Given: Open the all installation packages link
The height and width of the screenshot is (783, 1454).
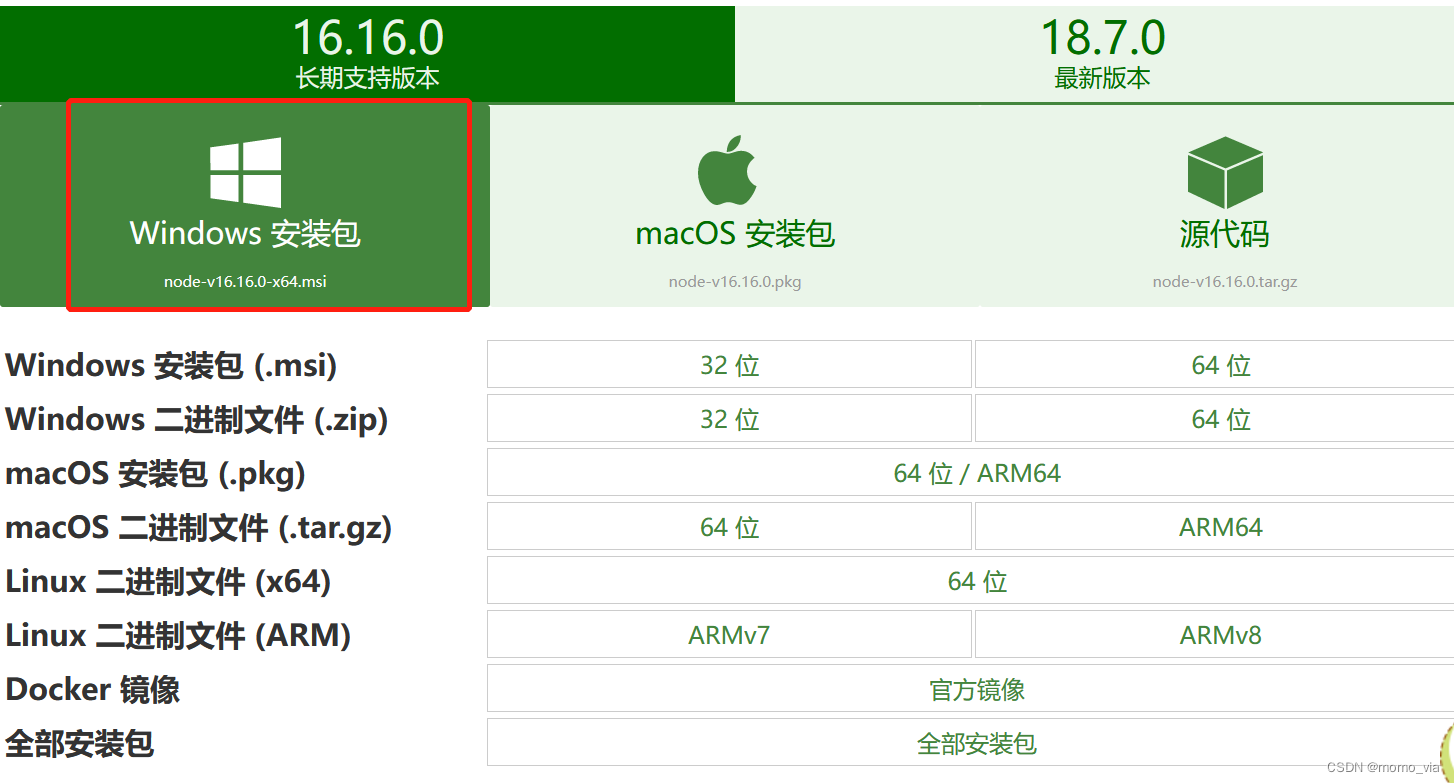Looking at the screenshot, I should [x=976, y=743].
